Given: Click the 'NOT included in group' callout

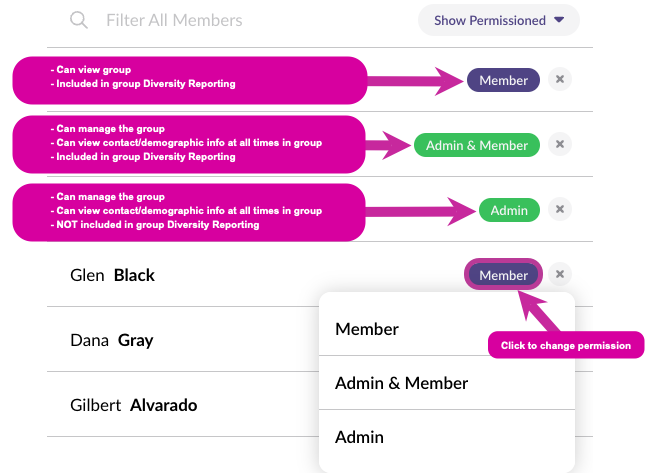Looking at the screenshot, I should pyautogui.click(x=188, y=210).
